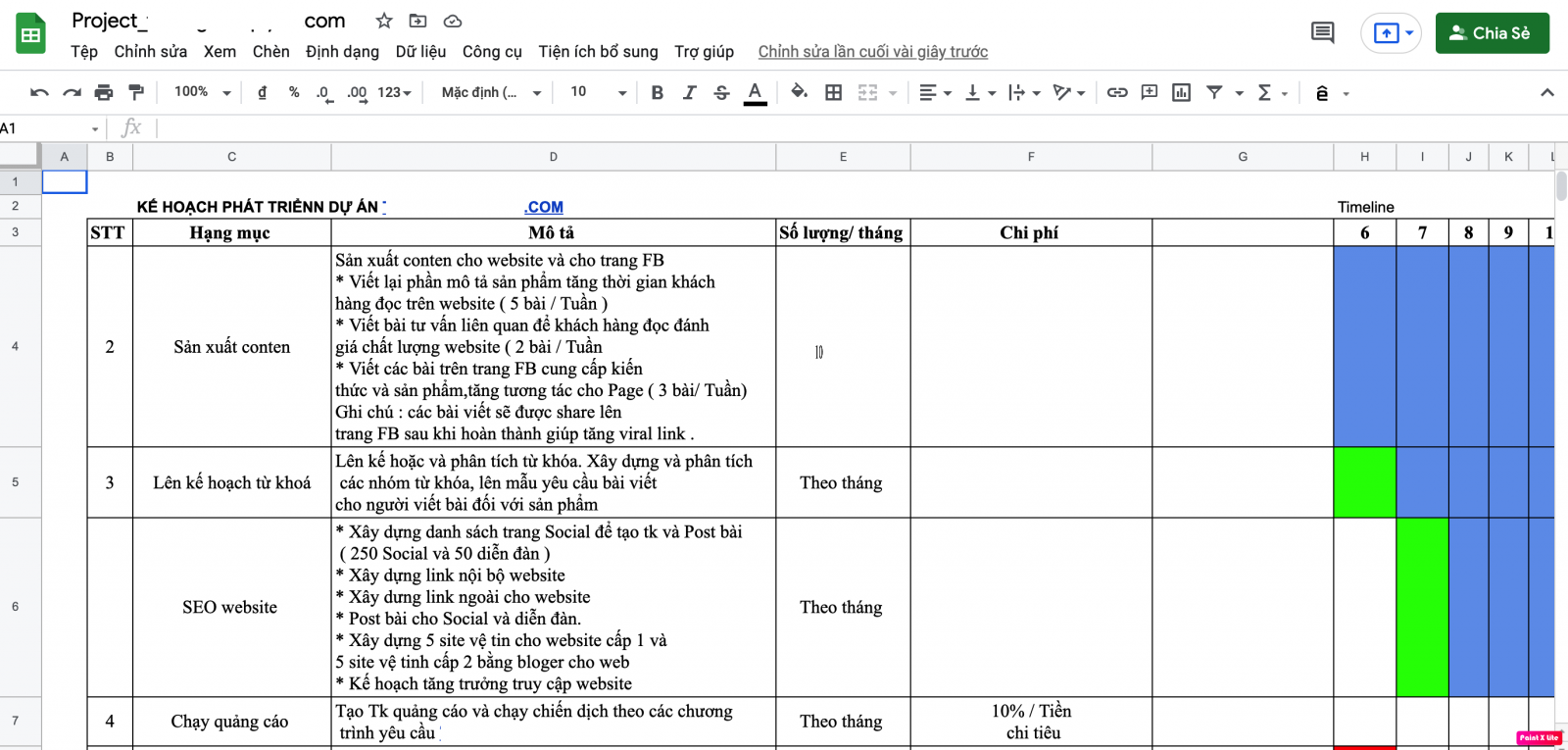Open the Định dạng menu
Viewport: 1568px width, 750px height.
(x=342, y=51)
